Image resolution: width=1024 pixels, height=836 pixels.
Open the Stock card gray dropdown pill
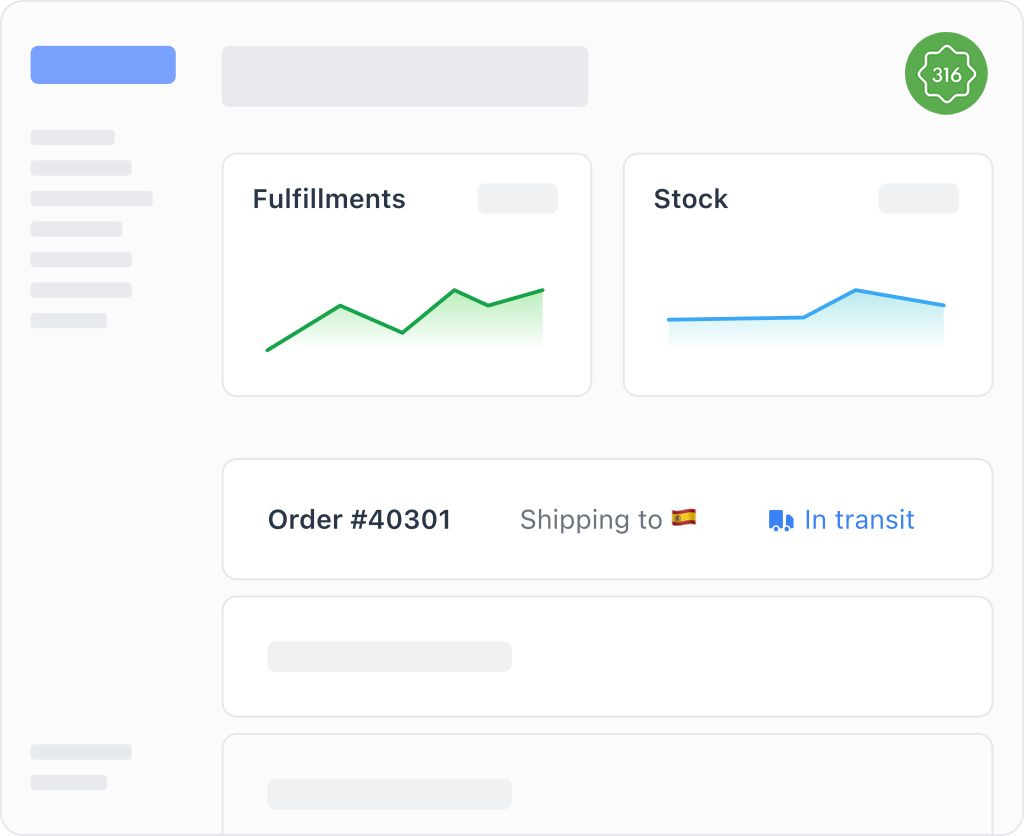pos(918,199)
